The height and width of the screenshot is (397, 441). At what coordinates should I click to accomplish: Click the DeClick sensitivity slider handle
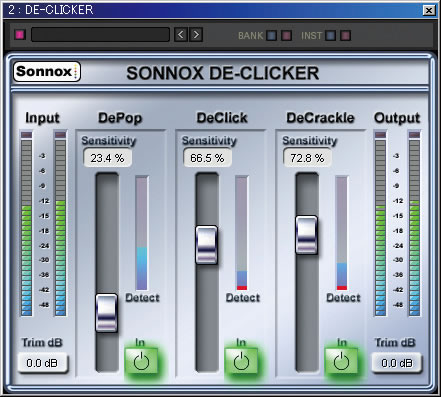coord(207,245)
